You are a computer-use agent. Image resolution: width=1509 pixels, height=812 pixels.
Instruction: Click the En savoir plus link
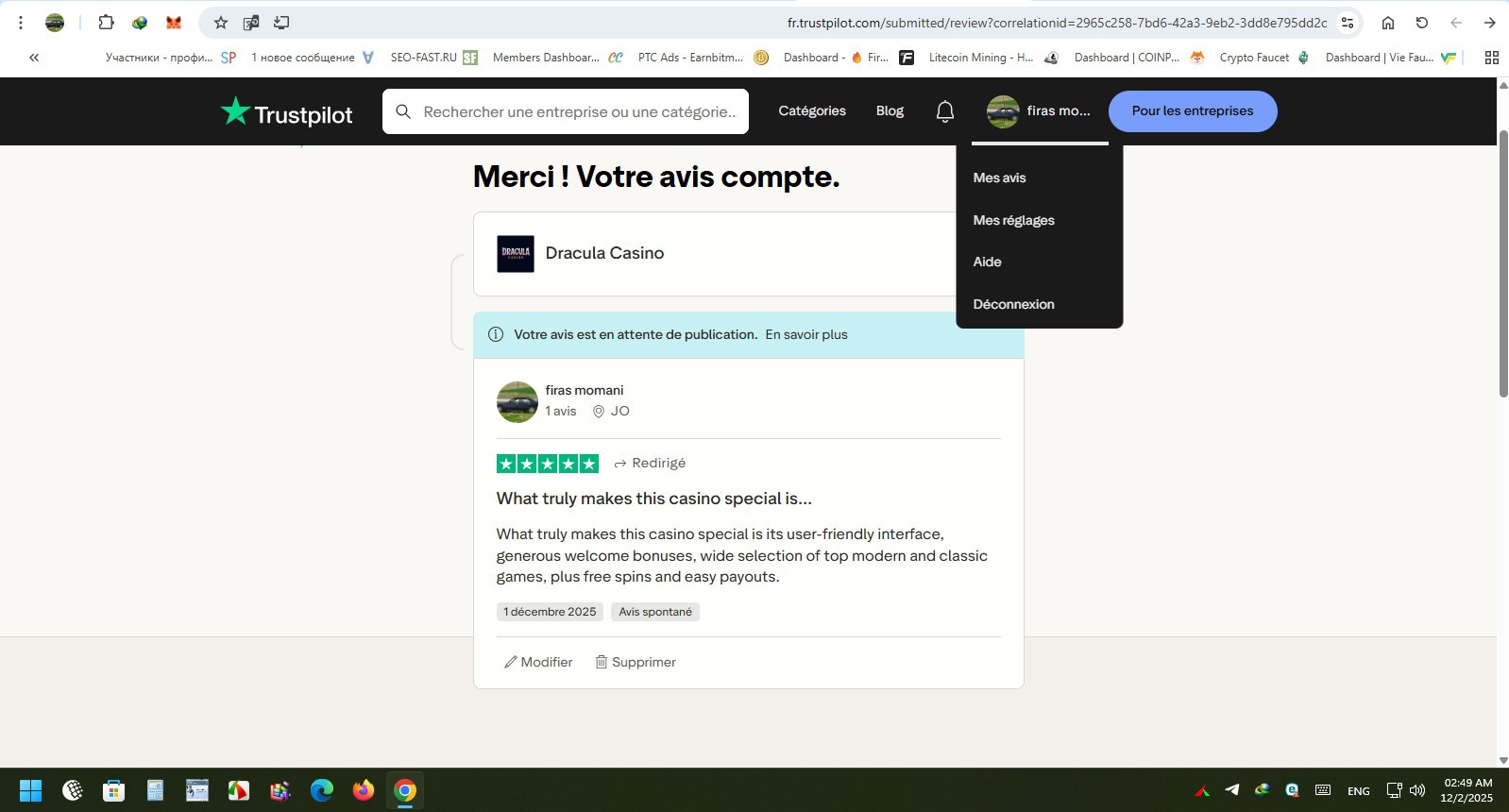click(806, 334)
